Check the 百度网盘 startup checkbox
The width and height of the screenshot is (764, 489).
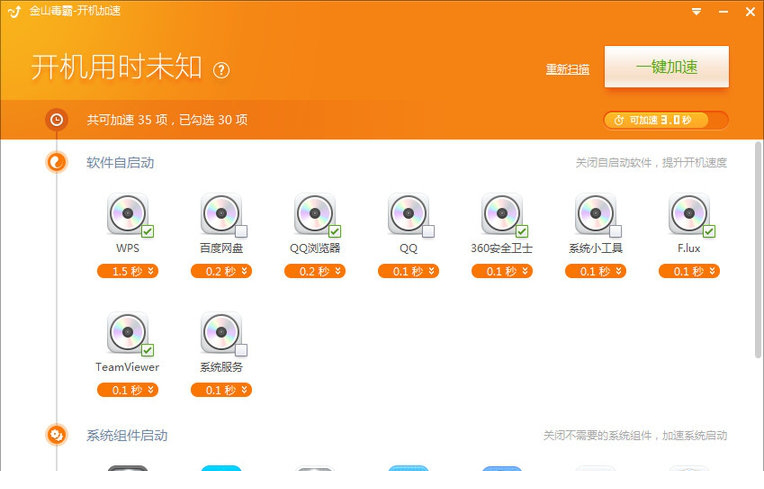241,231
